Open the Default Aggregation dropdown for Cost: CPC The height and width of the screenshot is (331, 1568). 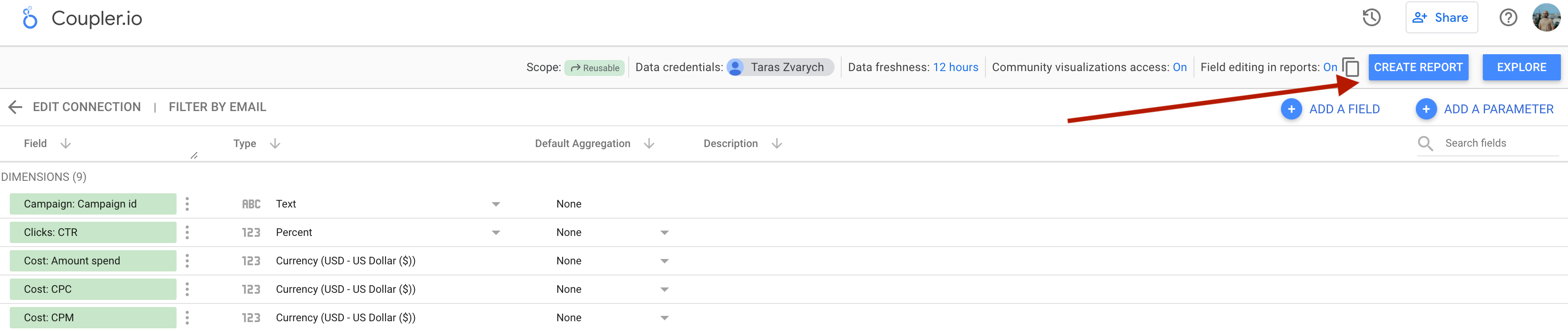pyautogui.click(x=664, y=289)
